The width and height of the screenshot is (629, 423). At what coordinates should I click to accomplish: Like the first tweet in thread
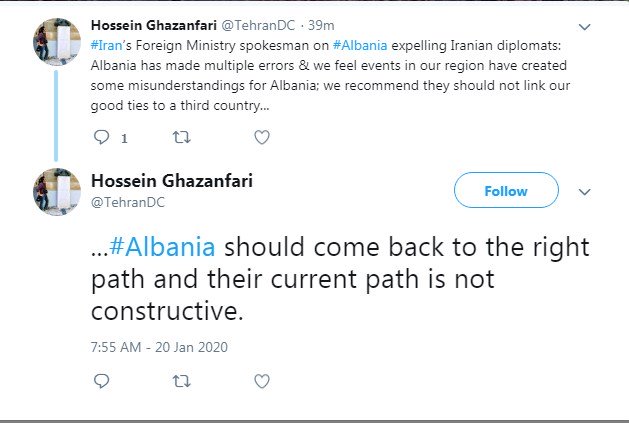point(261,136)
